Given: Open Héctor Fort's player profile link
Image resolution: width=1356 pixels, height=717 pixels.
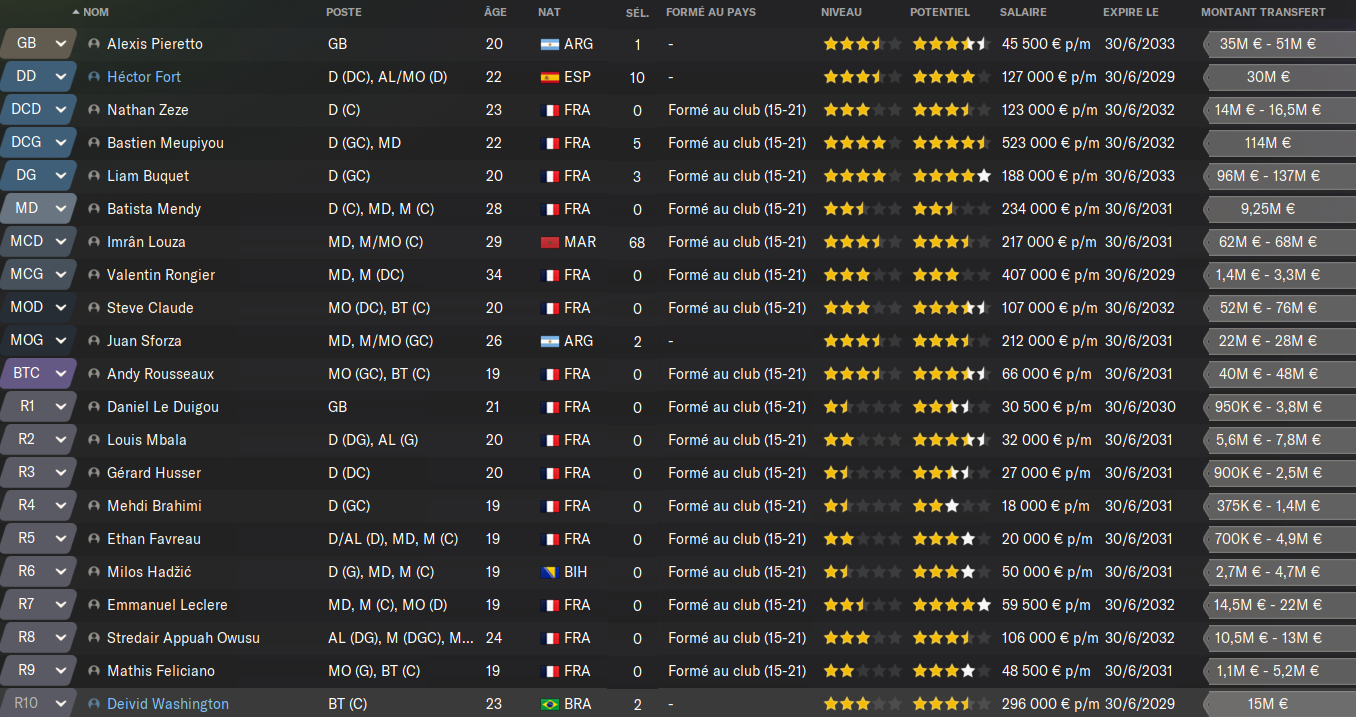Looking at the screenshot, I should click(144, 77).
